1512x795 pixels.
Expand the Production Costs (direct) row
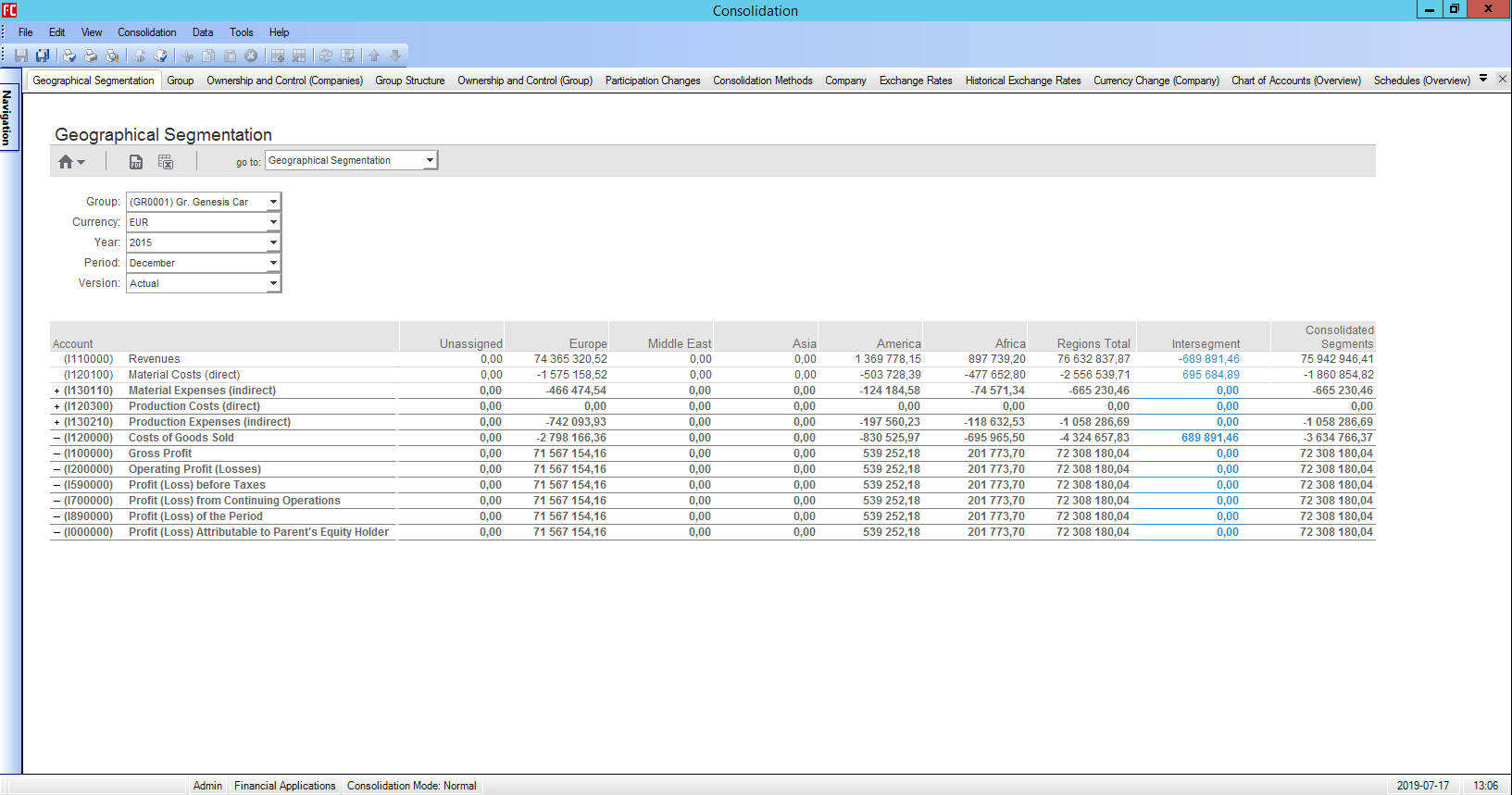tap(56, 406)
